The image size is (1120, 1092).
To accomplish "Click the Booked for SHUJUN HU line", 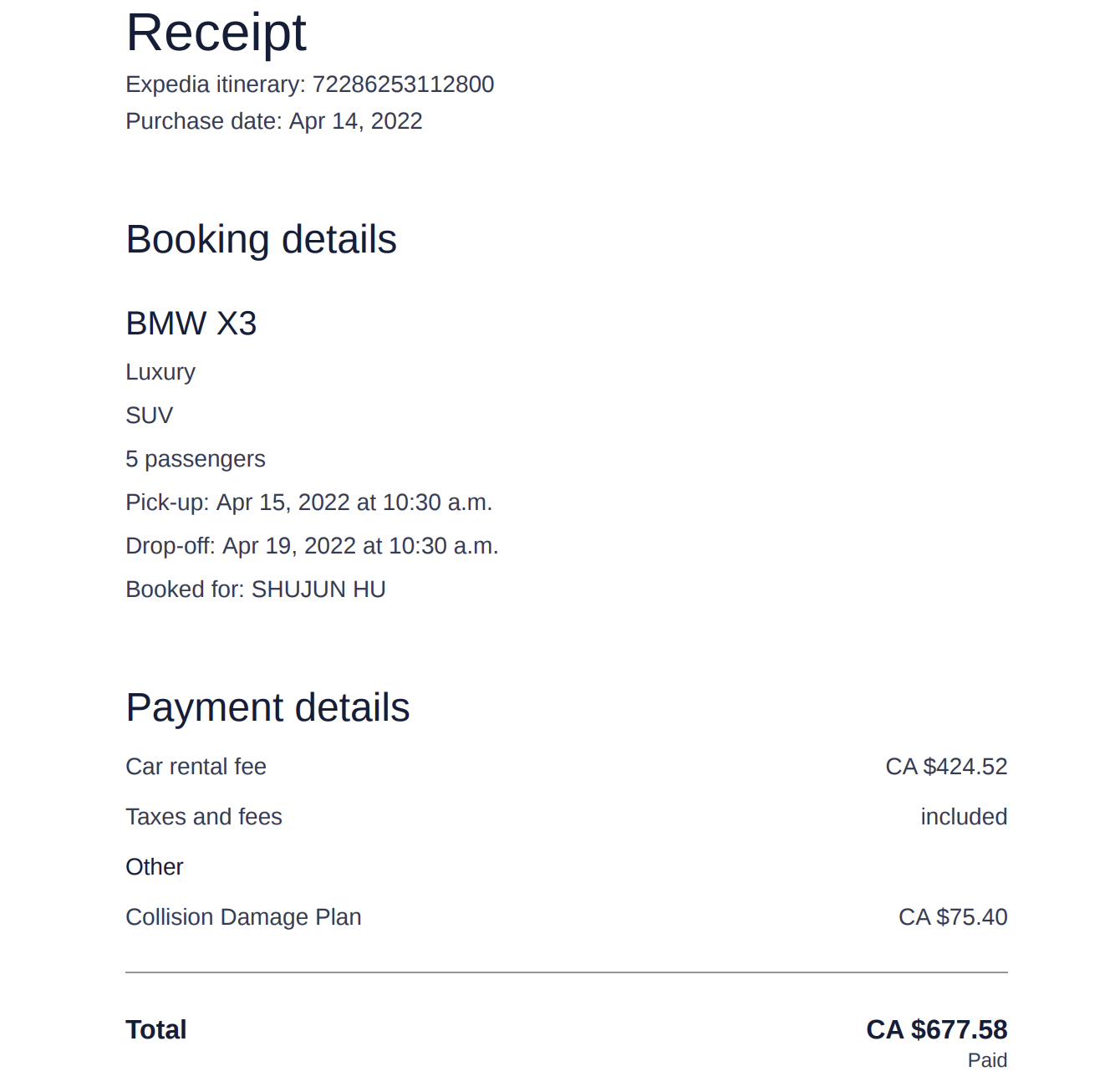I will (x=255, y=589).
